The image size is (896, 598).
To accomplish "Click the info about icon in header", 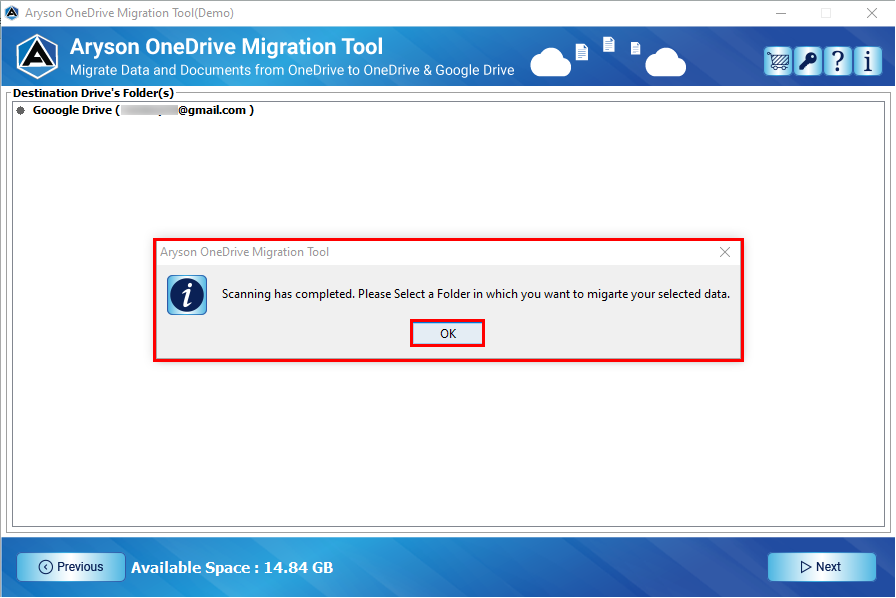I will click(867, 61).
